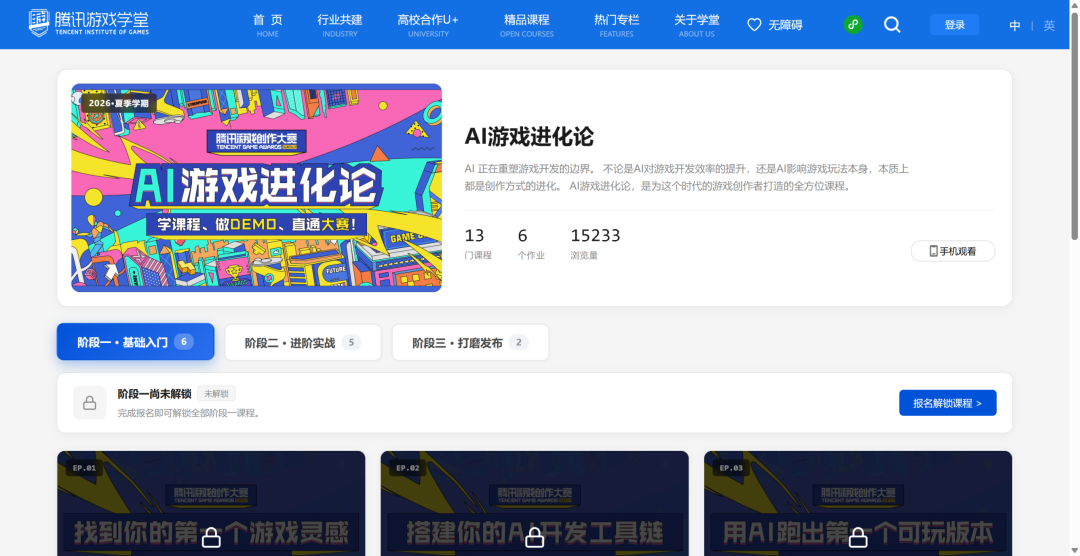Click the lock icon beside 阶段一尚未解锁

[x=90, y=403]
